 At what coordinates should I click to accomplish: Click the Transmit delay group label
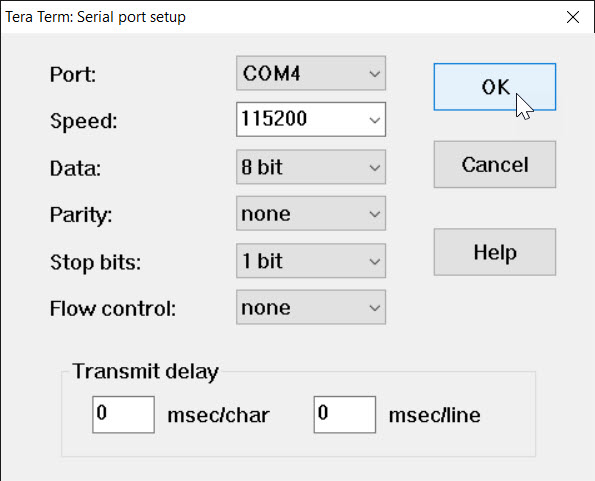click(x=145, y=371)
